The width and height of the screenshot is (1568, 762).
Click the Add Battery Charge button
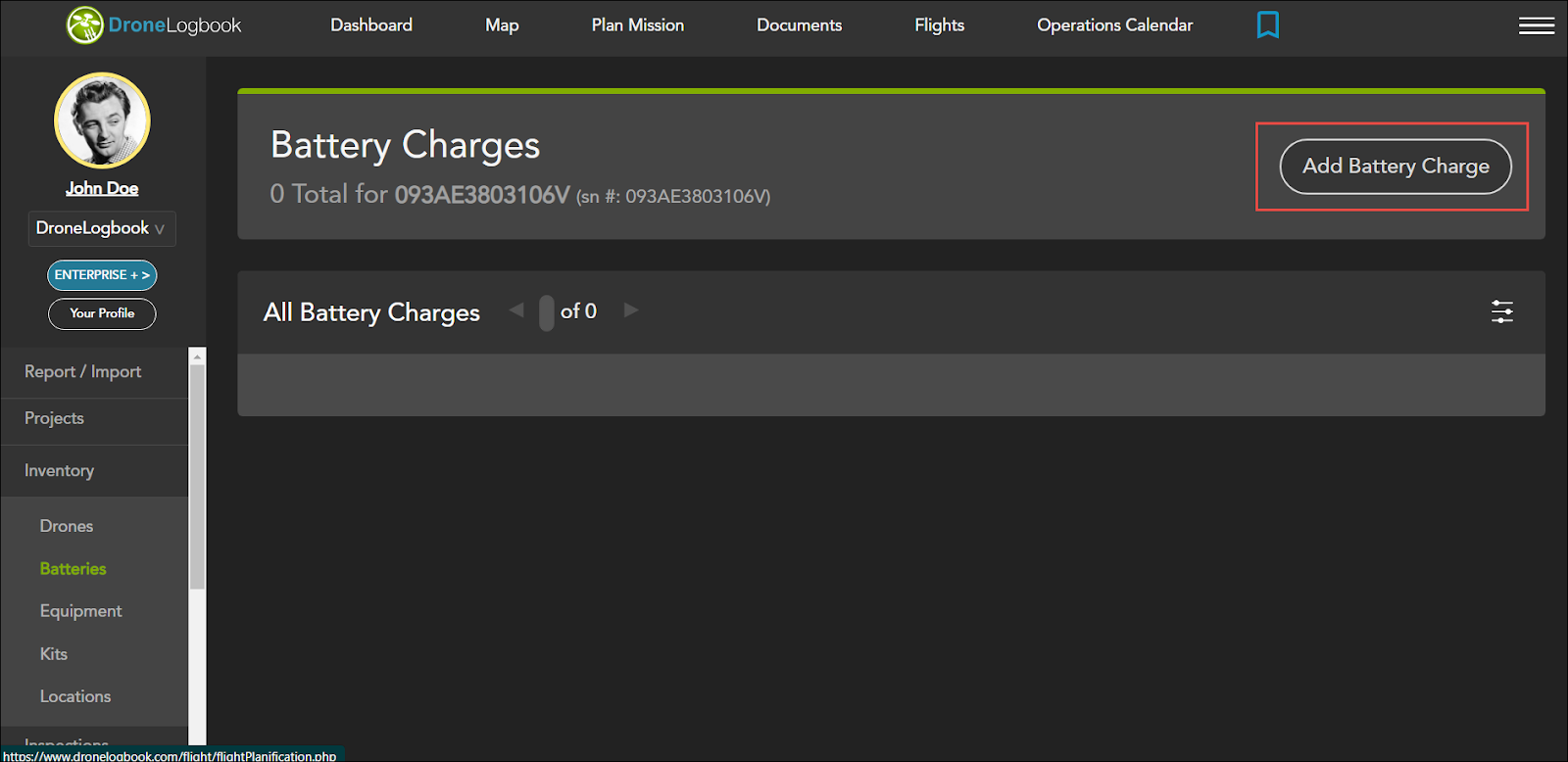[x=1396, y=167]
